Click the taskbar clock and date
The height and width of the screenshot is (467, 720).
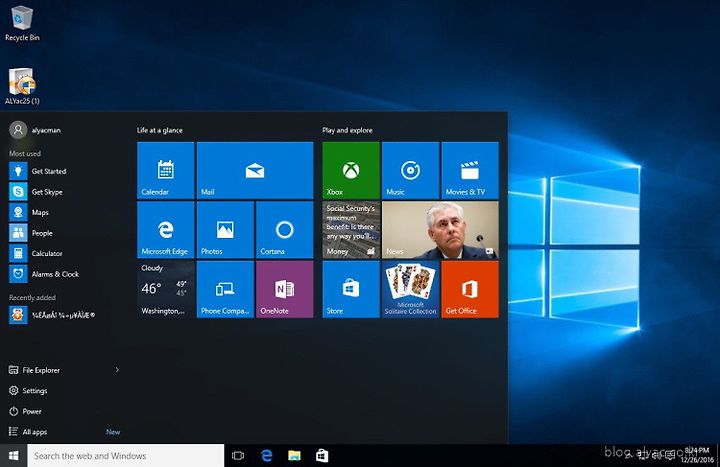click(697, 455)
